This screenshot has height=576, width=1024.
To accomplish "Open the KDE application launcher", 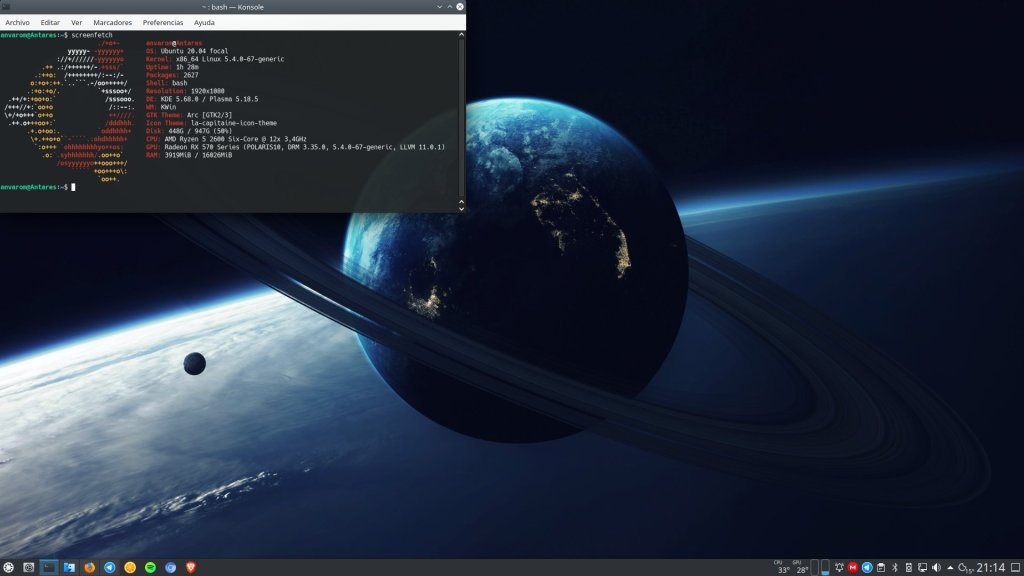I will pyautogui.click(x=9, y=567).
